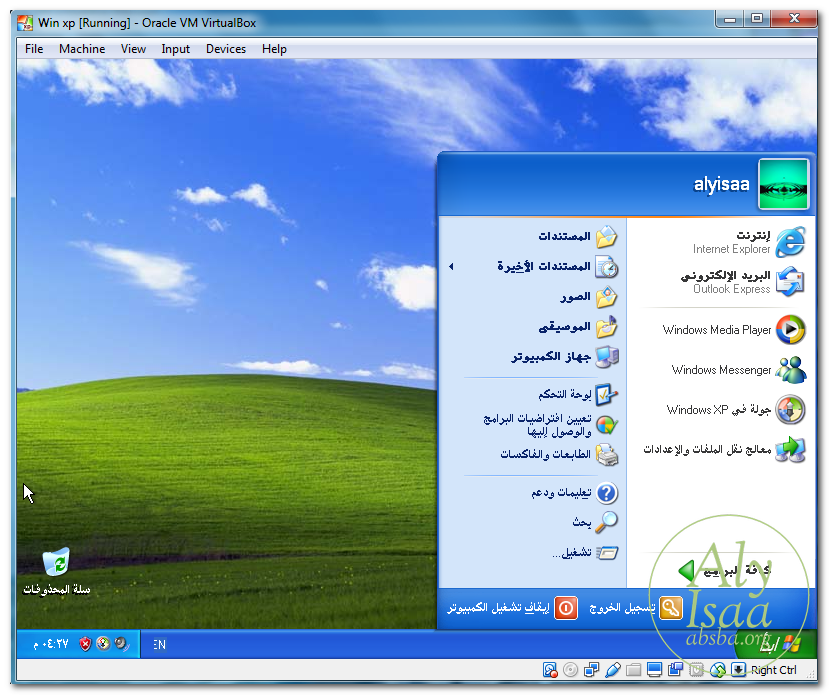
Task: Click the taskbar clock
Action: 51,645
